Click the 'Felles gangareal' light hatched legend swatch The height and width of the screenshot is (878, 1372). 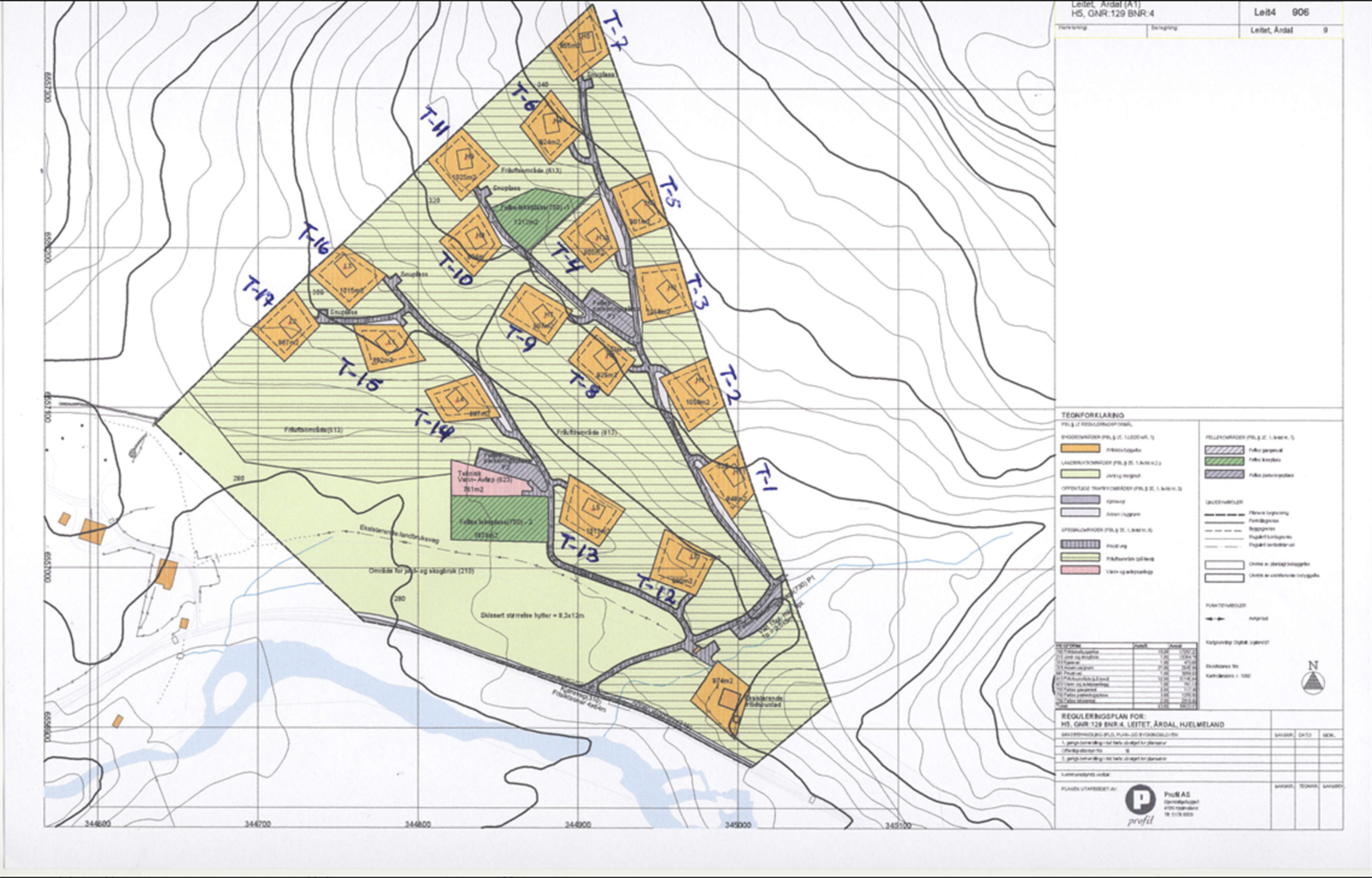pos(1224,449)
